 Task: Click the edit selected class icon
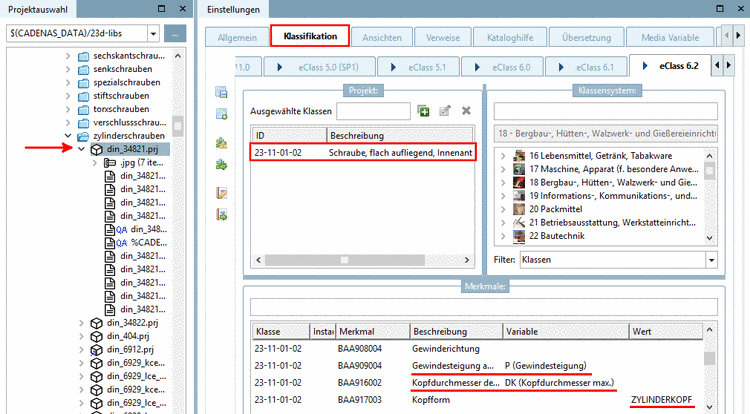(x=445, y=111)
